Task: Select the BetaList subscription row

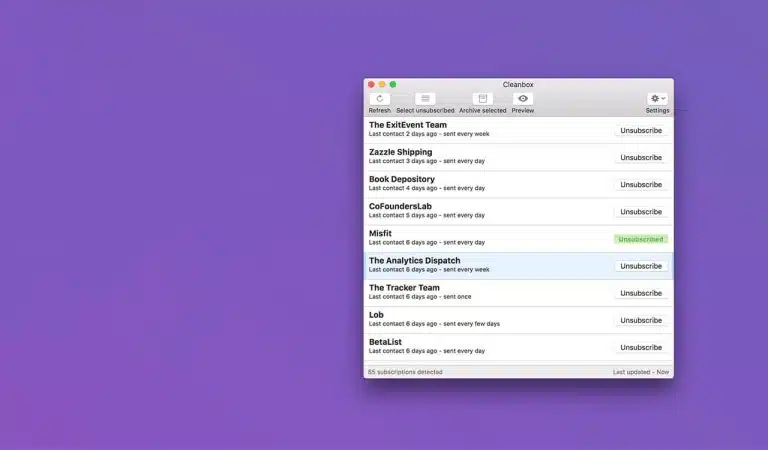Action: tap(518, 348)
